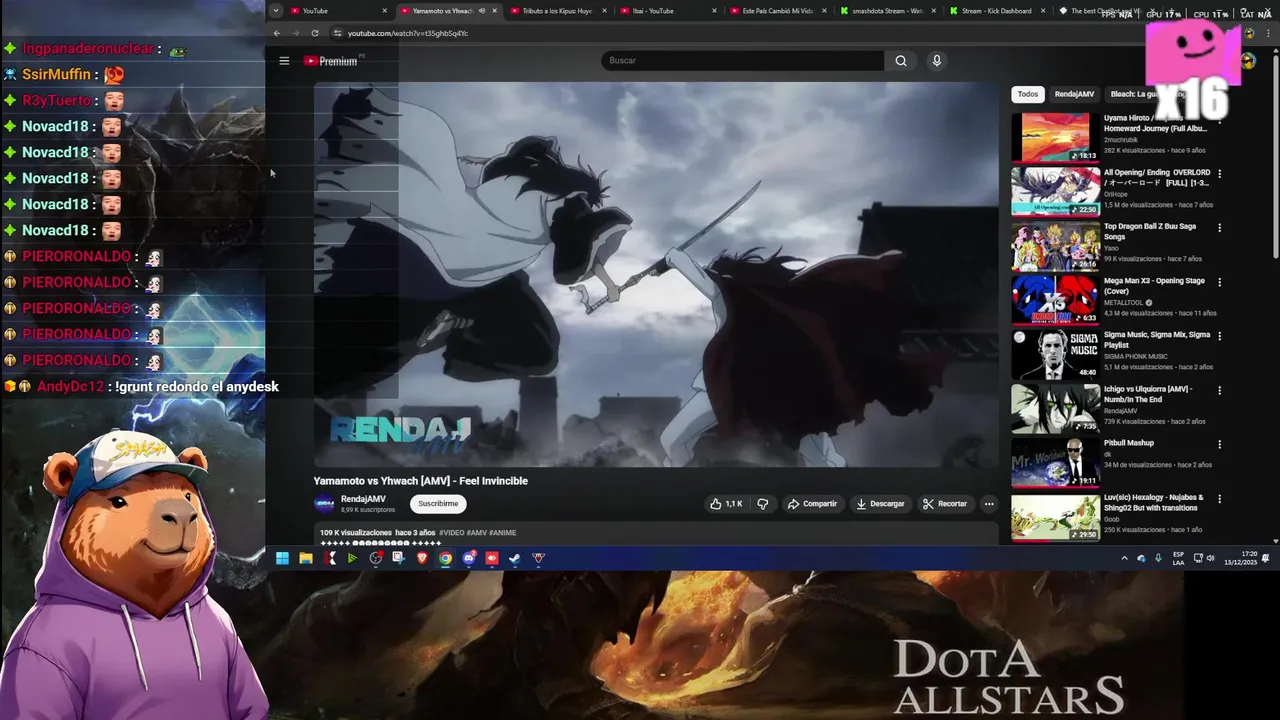Click the Recortar clip button
The height and width of the screenshot is (720, 1280).
pos(945,504)
